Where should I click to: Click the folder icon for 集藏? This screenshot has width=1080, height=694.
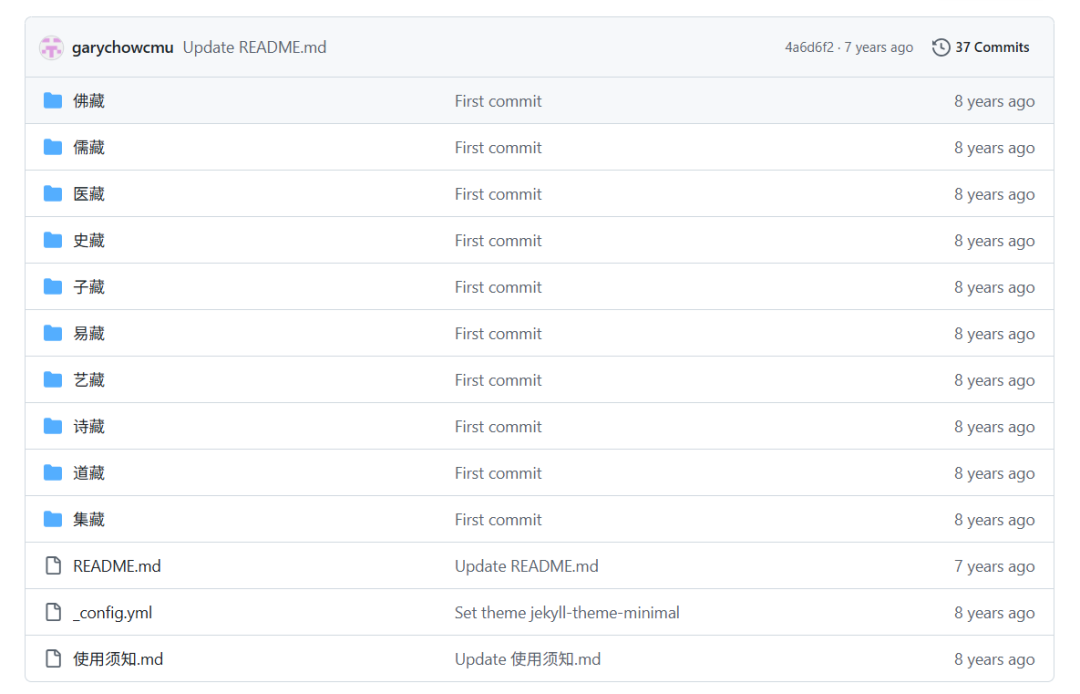(x=53, y=519)
